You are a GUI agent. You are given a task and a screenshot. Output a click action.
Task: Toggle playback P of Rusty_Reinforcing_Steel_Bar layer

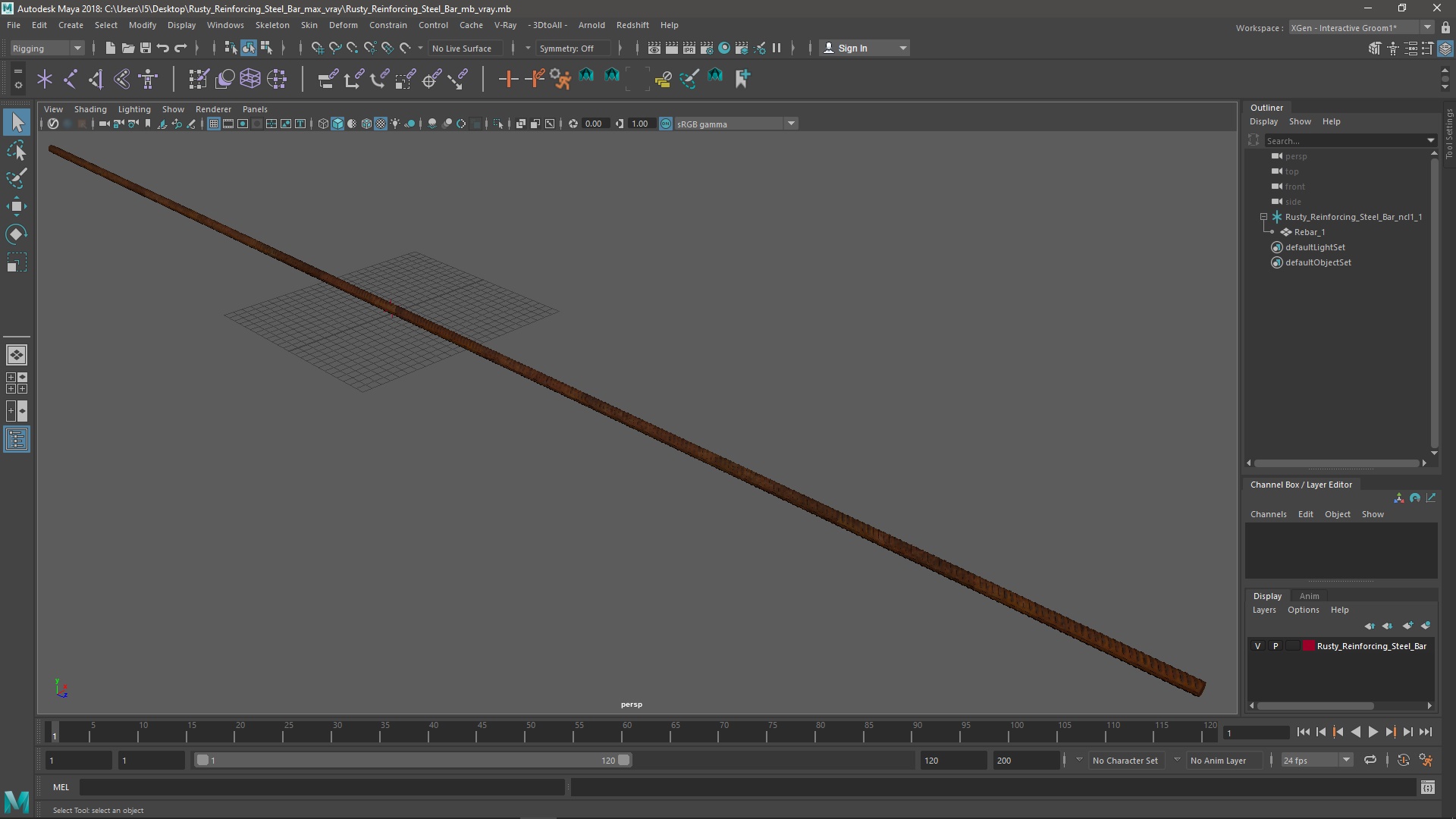1276,646
